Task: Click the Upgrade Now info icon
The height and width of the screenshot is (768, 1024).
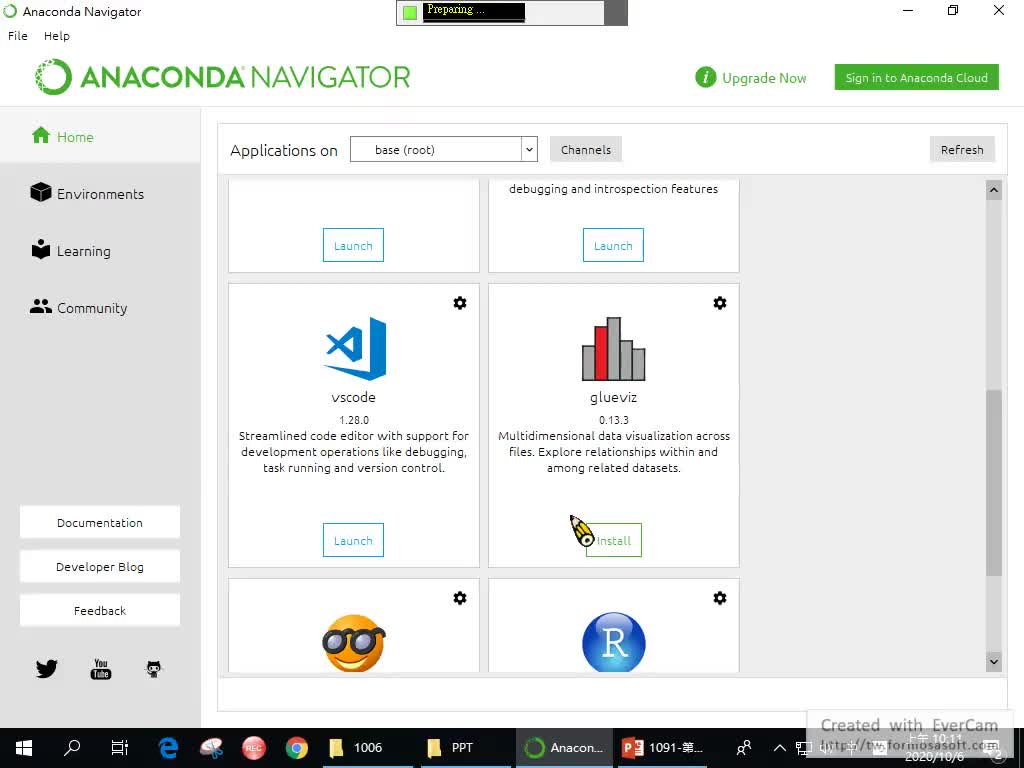Action: coord(705,78)
